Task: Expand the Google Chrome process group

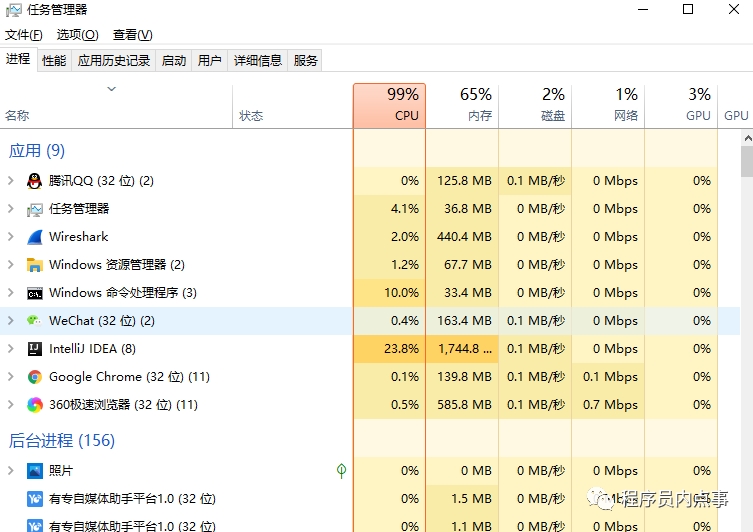Action: point(10,377)
